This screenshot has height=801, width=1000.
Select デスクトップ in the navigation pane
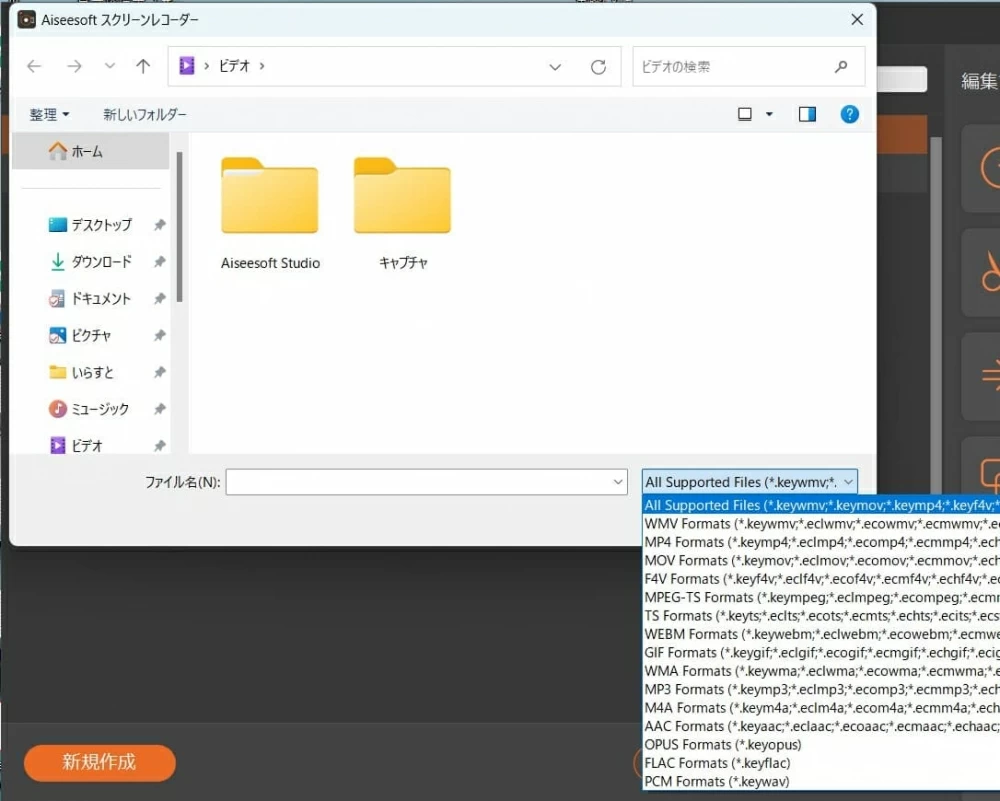[x=100, y=225]
